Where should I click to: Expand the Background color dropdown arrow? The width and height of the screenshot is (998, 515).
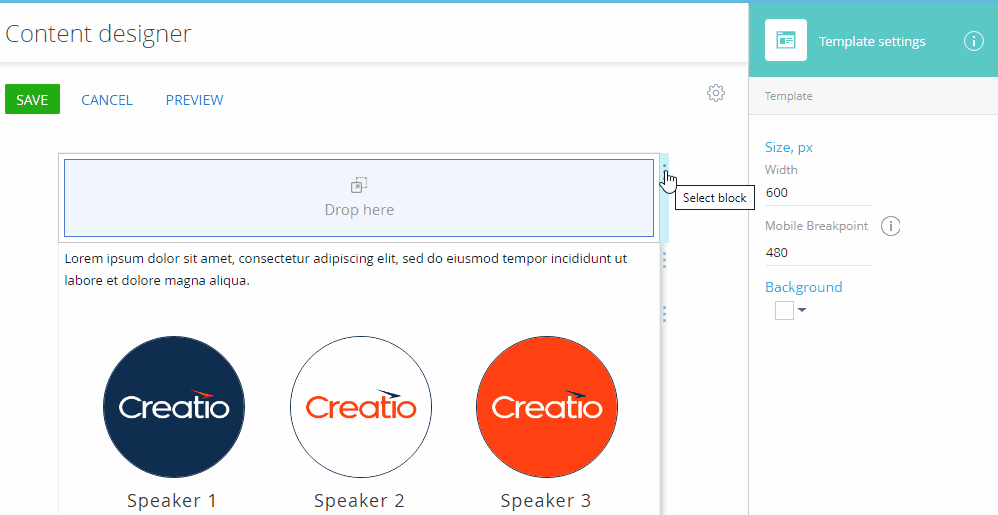[x=801, y=310]
